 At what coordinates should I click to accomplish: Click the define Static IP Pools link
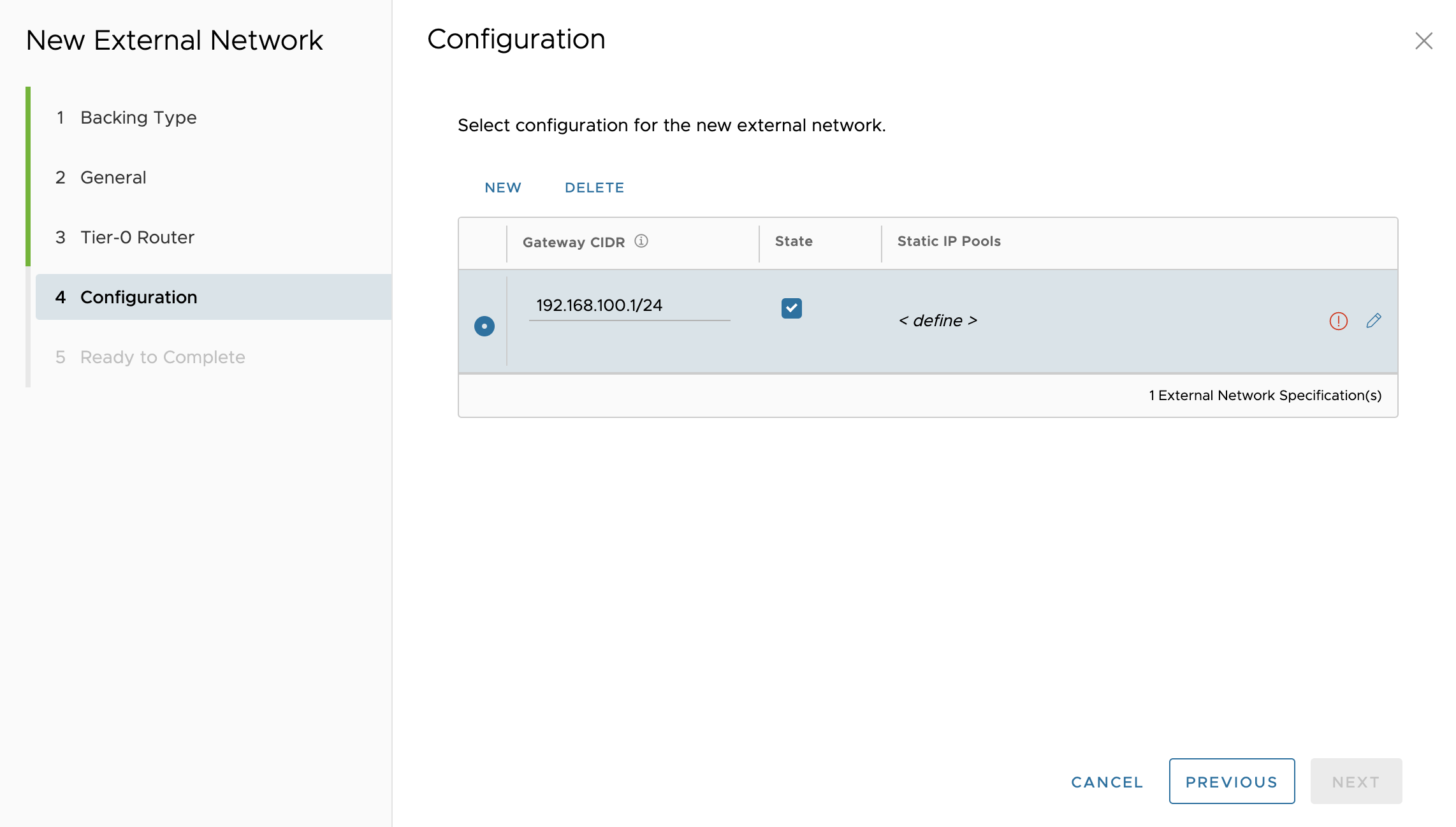938,320
